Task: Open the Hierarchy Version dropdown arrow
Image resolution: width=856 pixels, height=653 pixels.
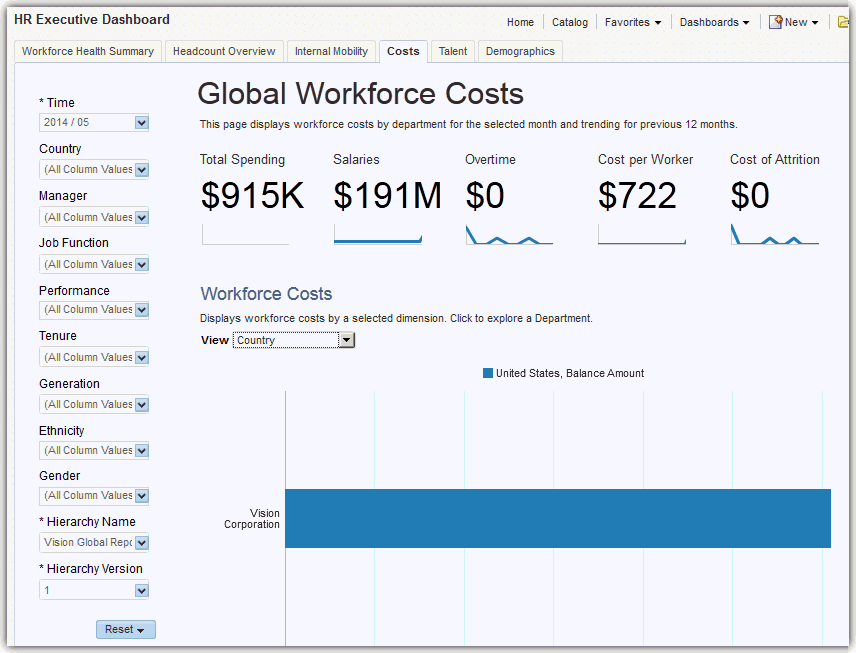Action: tap(141, 590)
